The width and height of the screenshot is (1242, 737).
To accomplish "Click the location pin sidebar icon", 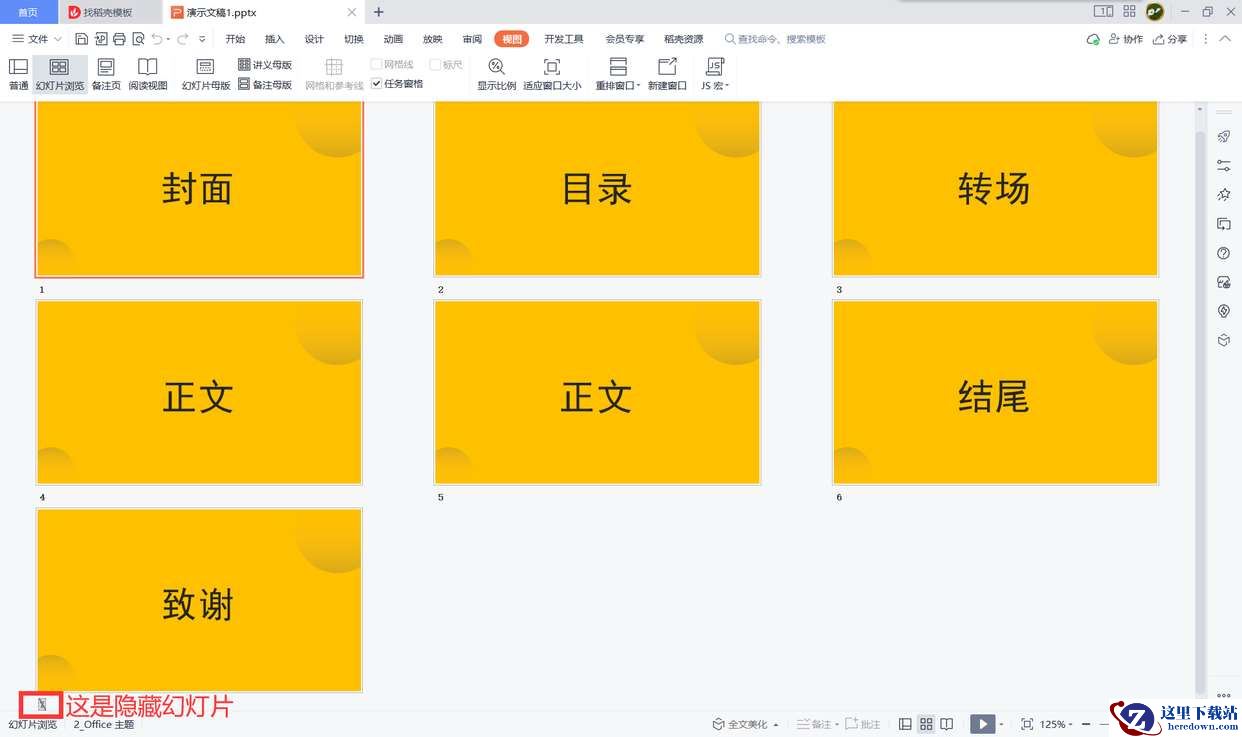I will click(x=1223, y=311).
